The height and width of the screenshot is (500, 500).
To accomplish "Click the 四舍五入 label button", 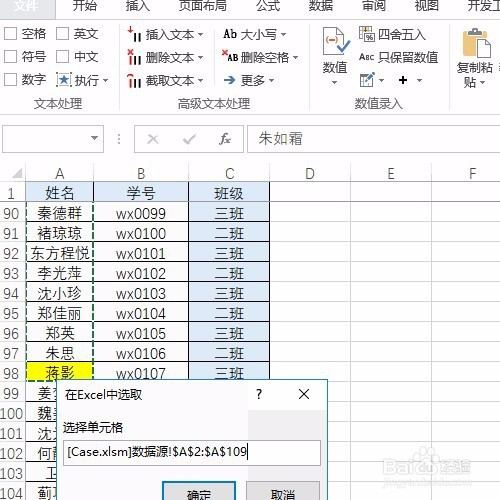I will (402, 34).
